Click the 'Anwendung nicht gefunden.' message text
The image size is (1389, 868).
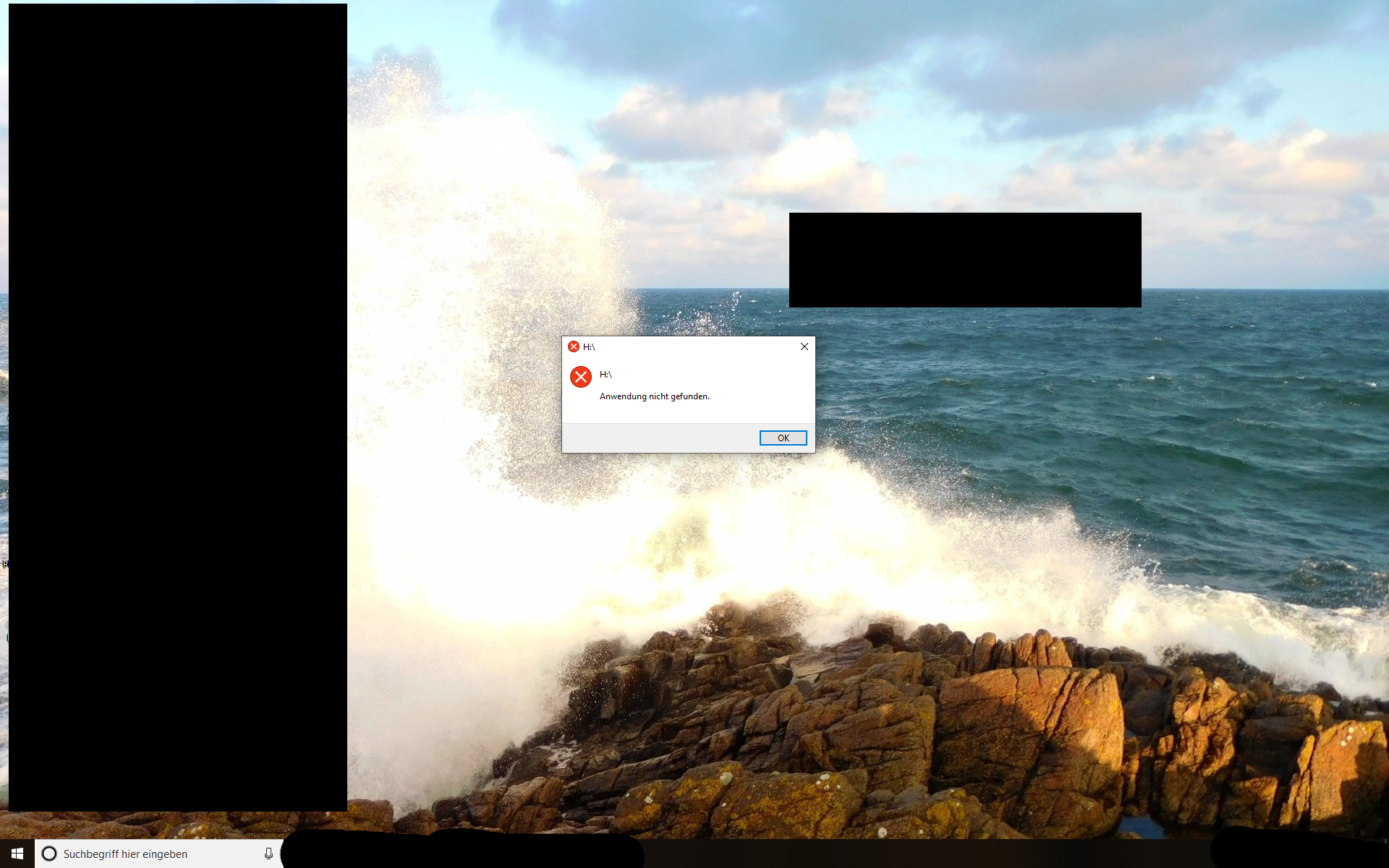pos(654,396)
